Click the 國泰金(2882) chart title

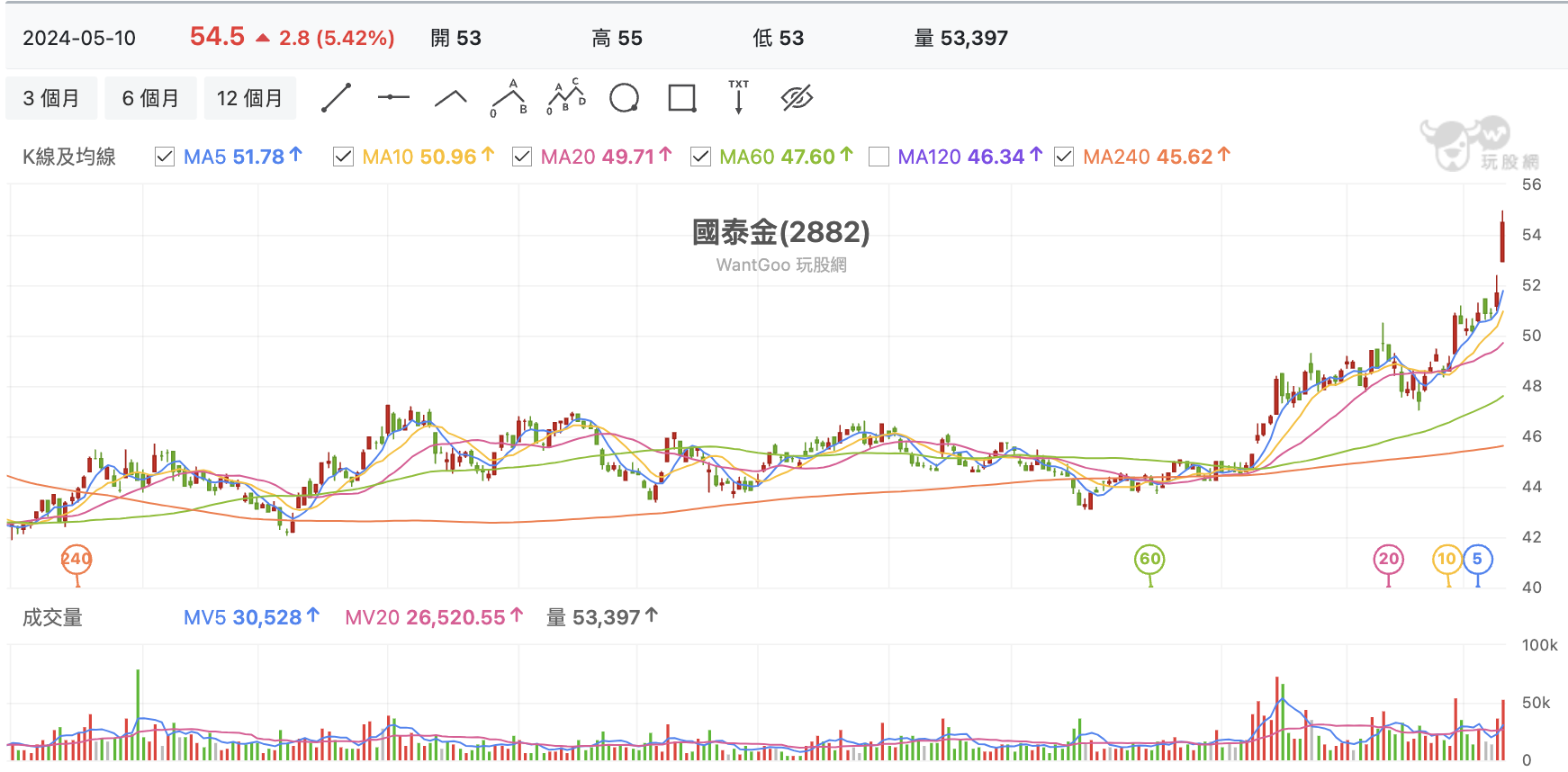(x=780, y=232)
